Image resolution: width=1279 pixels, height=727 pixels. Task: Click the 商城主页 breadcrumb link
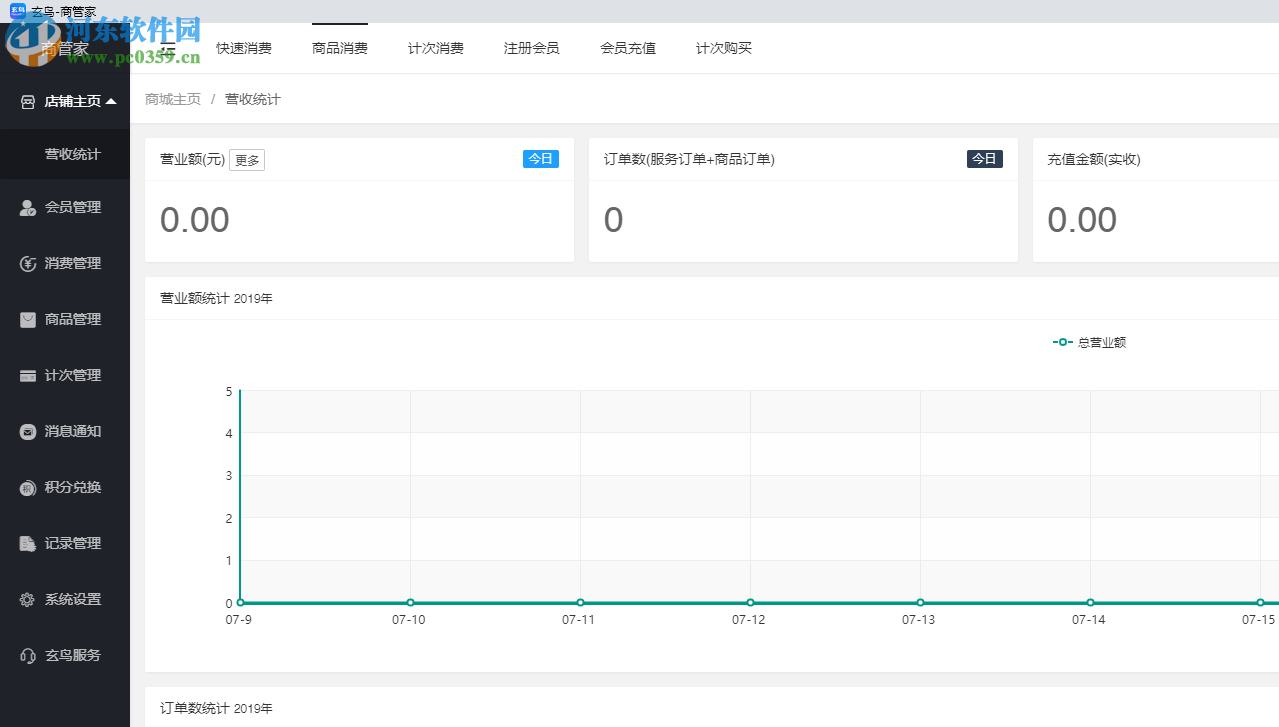tap(173, 99)
